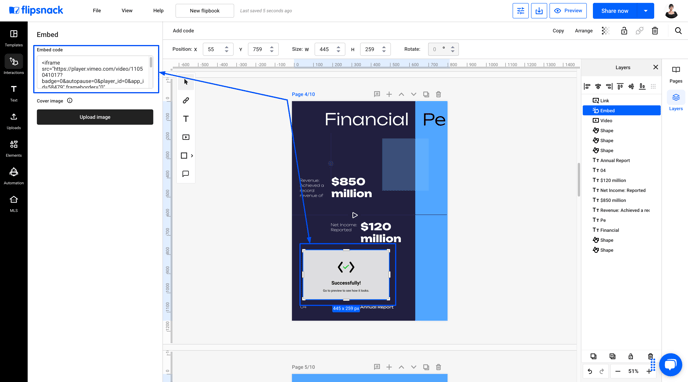Switch to the Pages tab

[x=676, y=74]
